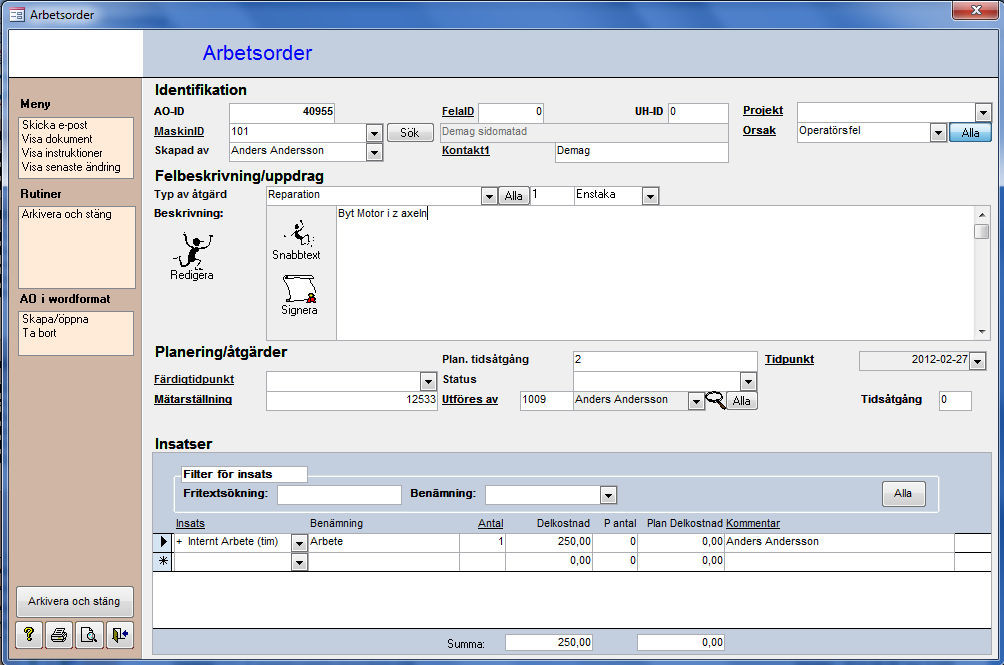Screen dimensions: 1004x665
Task: Click the printer icon
Action: tap(59, 635)
